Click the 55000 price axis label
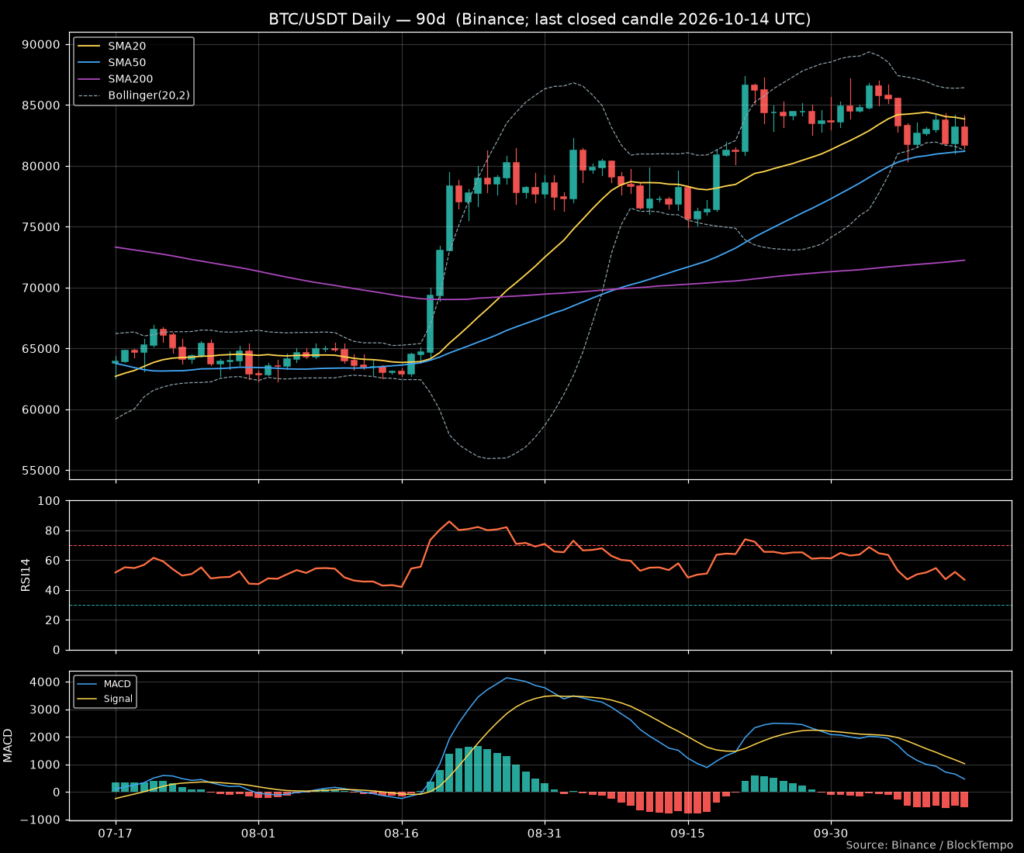This screenshot has width=1024, height=853. coord(41,471)
